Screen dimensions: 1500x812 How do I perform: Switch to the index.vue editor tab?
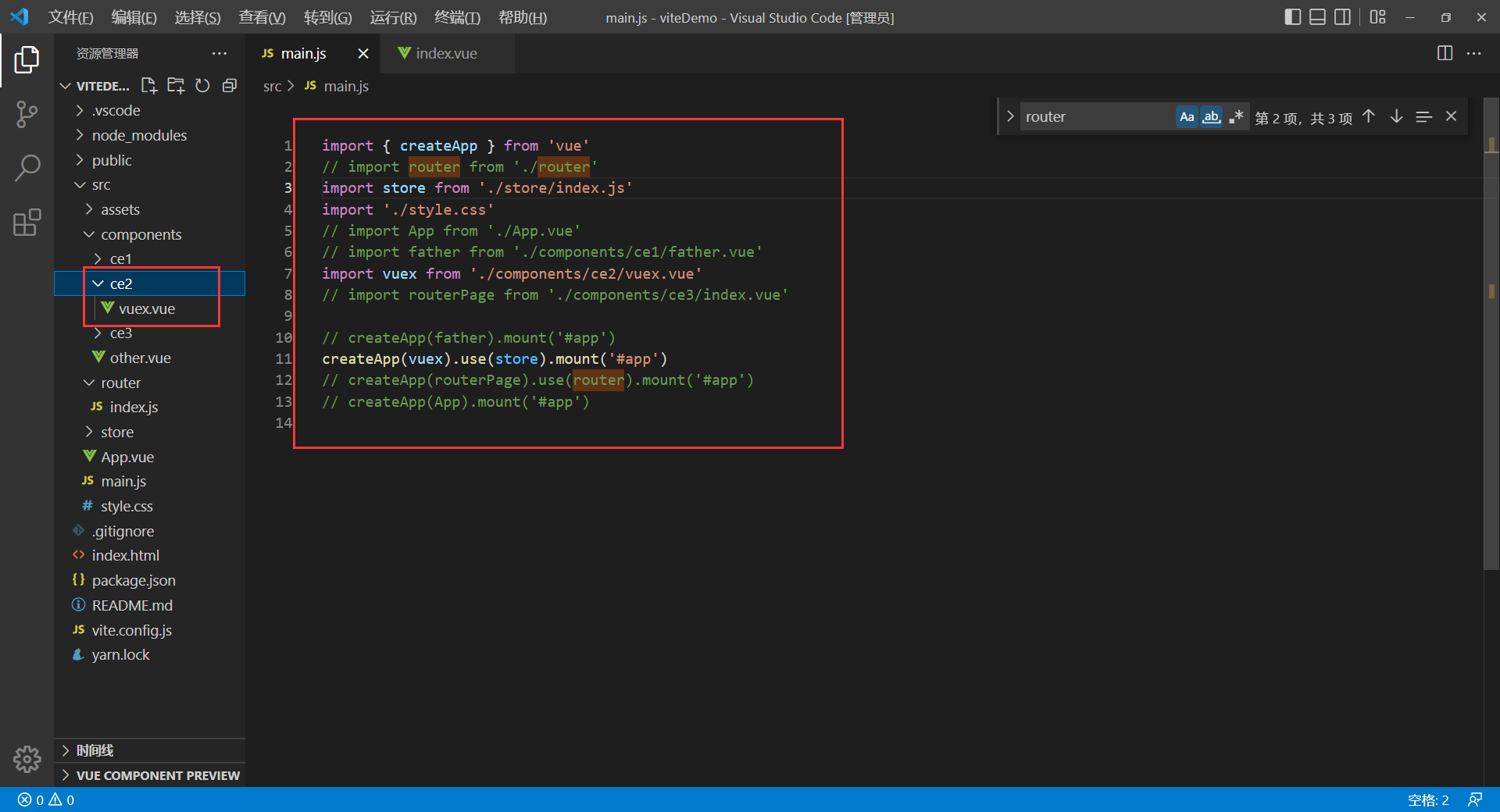pos(447,53)
